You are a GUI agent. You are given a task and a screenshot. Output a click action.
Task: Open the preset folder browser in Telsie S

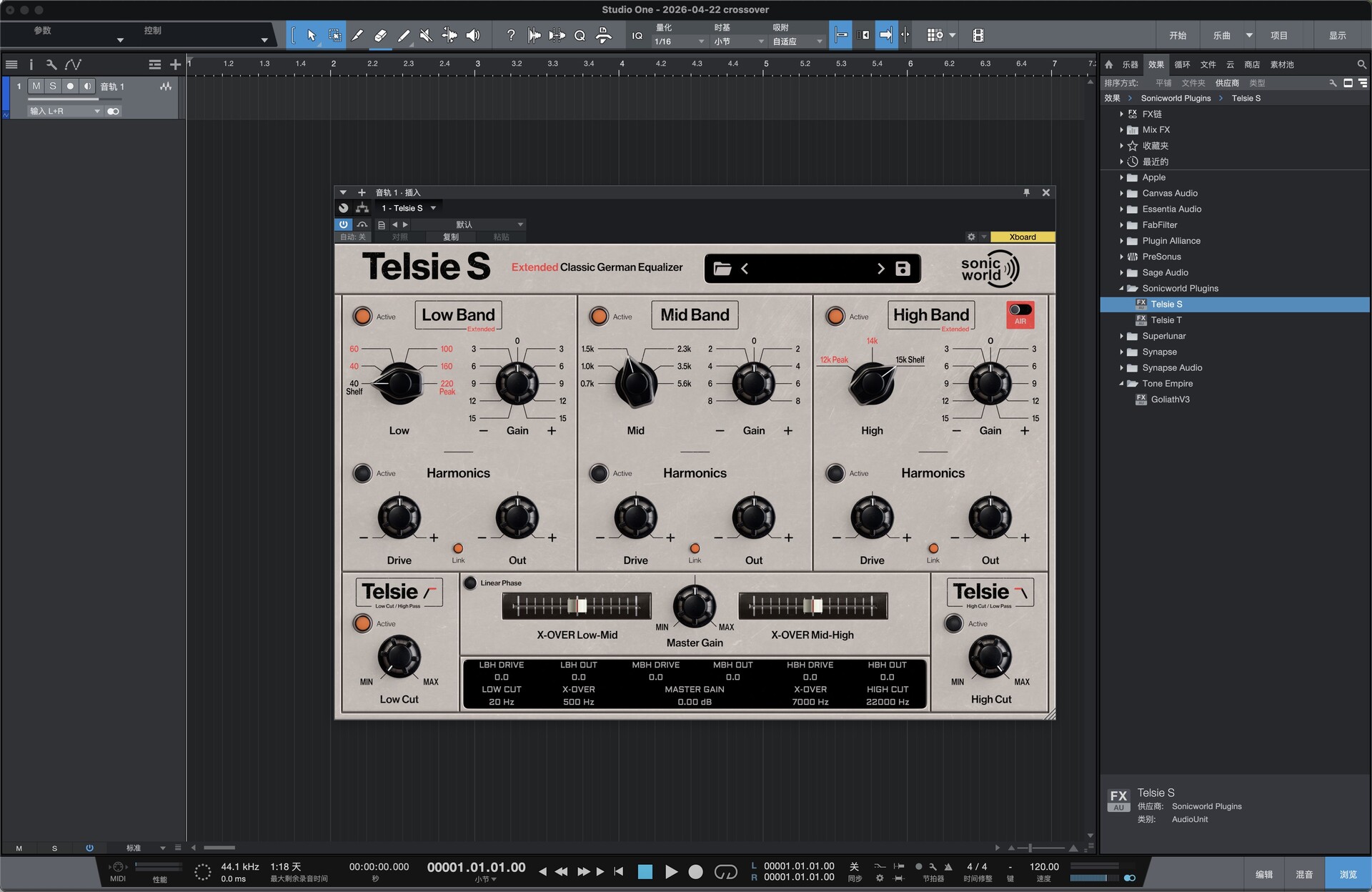tap(722, 268)
